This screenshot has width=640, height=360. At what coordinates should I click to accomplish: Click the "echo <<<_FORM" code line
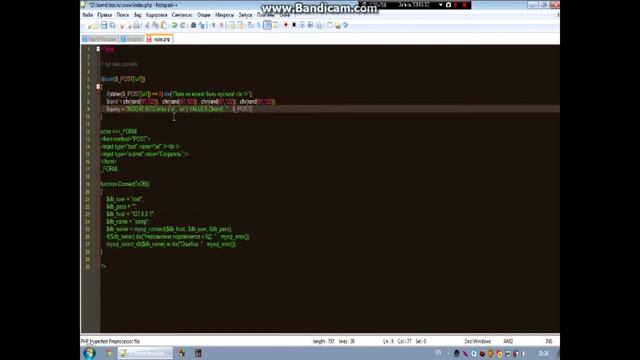pyautogui.click(x=119, y=131)
